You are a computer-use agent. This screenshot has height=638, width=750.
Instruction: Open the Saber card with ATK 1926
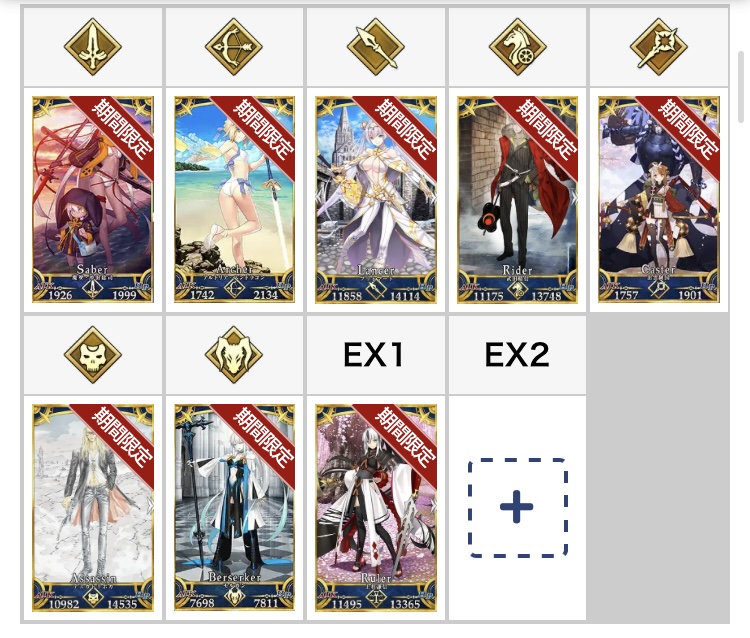coord(93,200)
